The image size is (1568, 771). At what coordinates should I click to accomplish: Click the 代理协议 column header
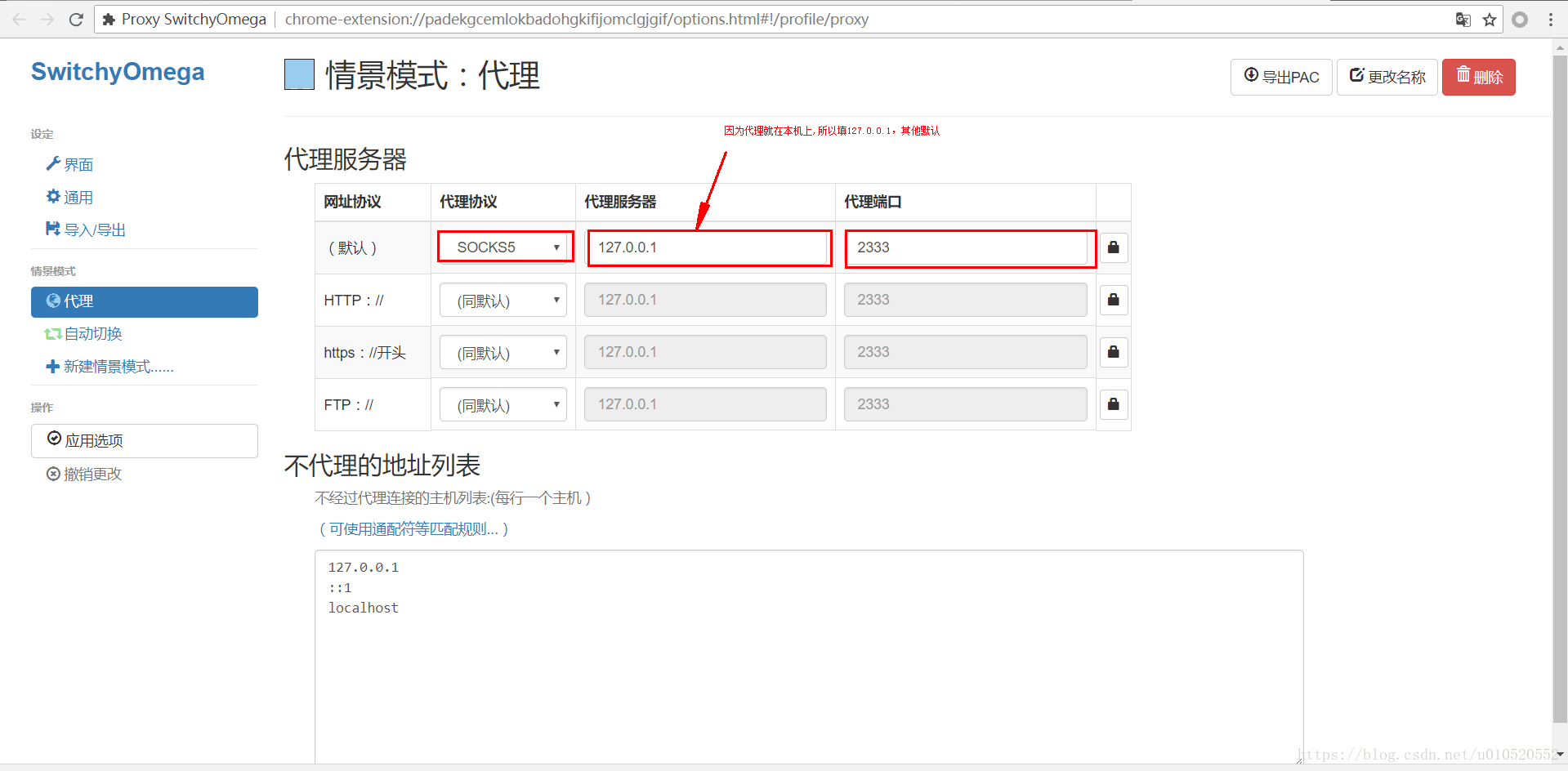(468, 202)
